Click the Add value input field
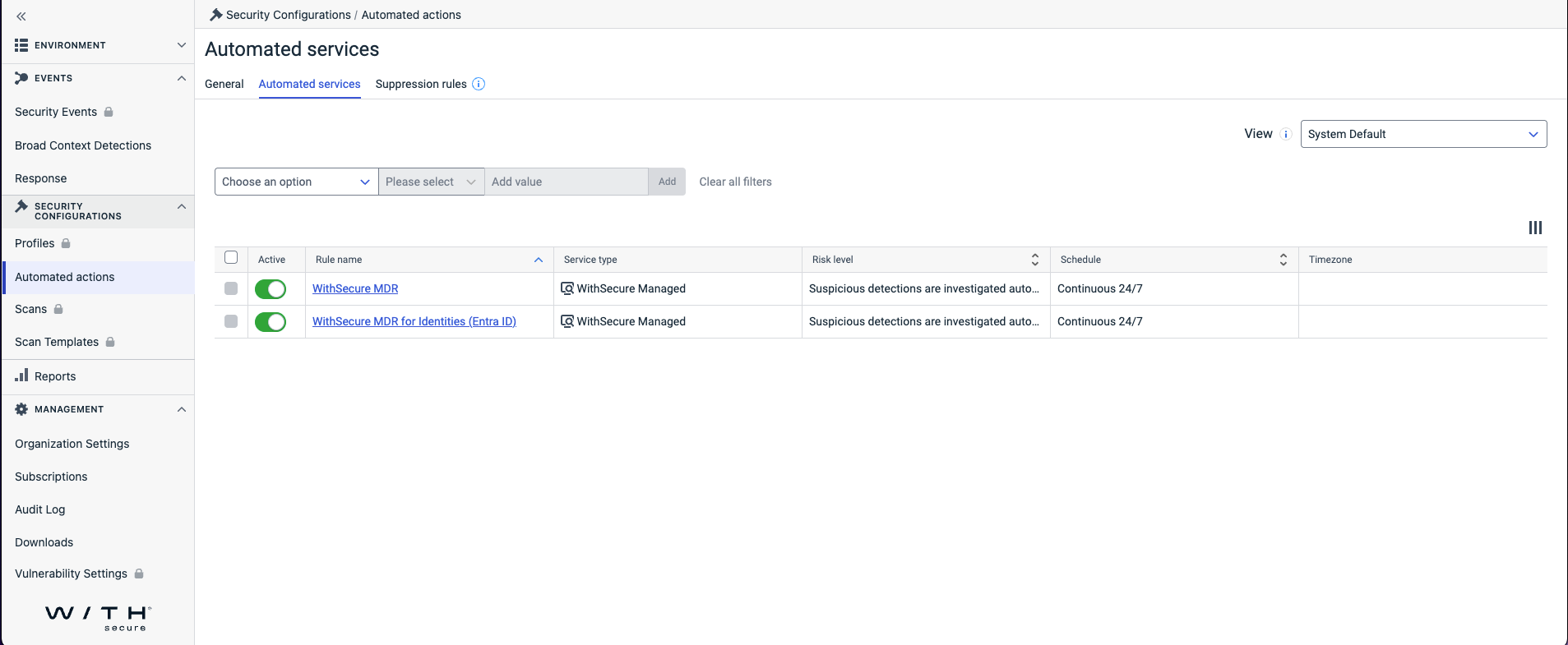 567,182
